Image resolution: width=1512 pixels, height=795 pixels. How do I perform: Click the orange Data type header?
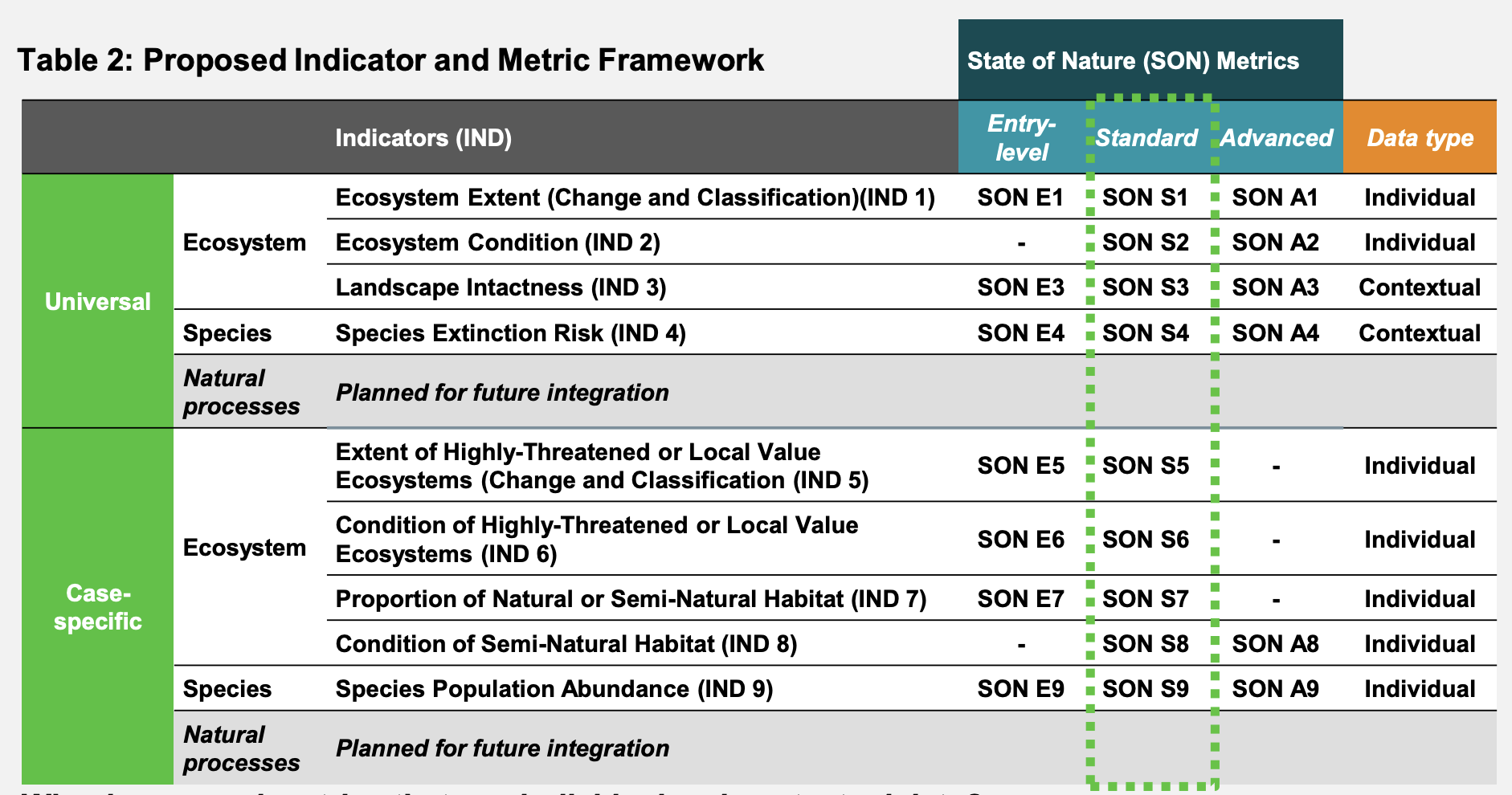1420,138
